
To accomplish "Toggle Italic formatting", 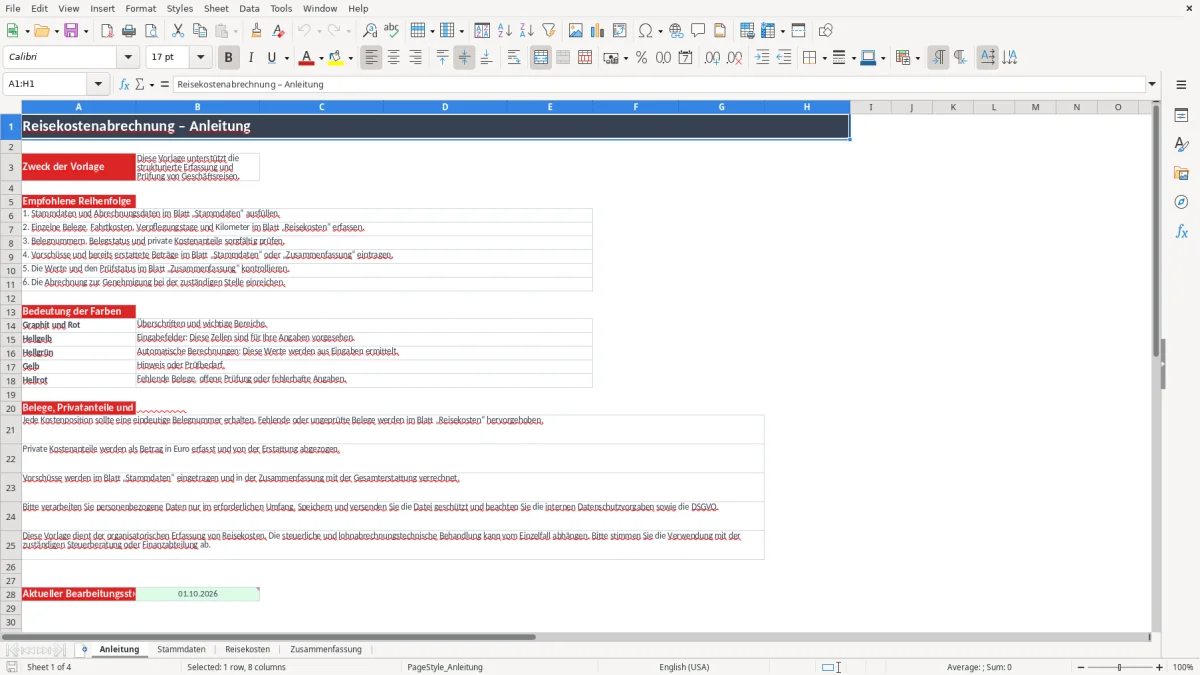I will tap(251, 58).
